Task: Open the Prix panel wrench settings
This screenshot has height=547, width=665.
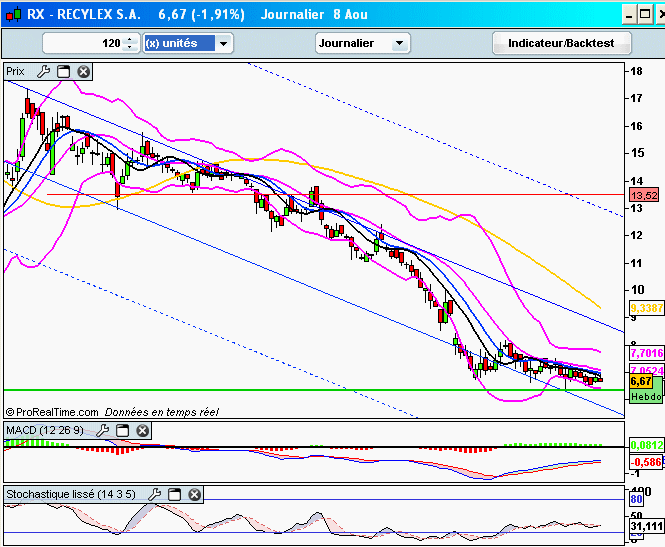Action: 43,72
